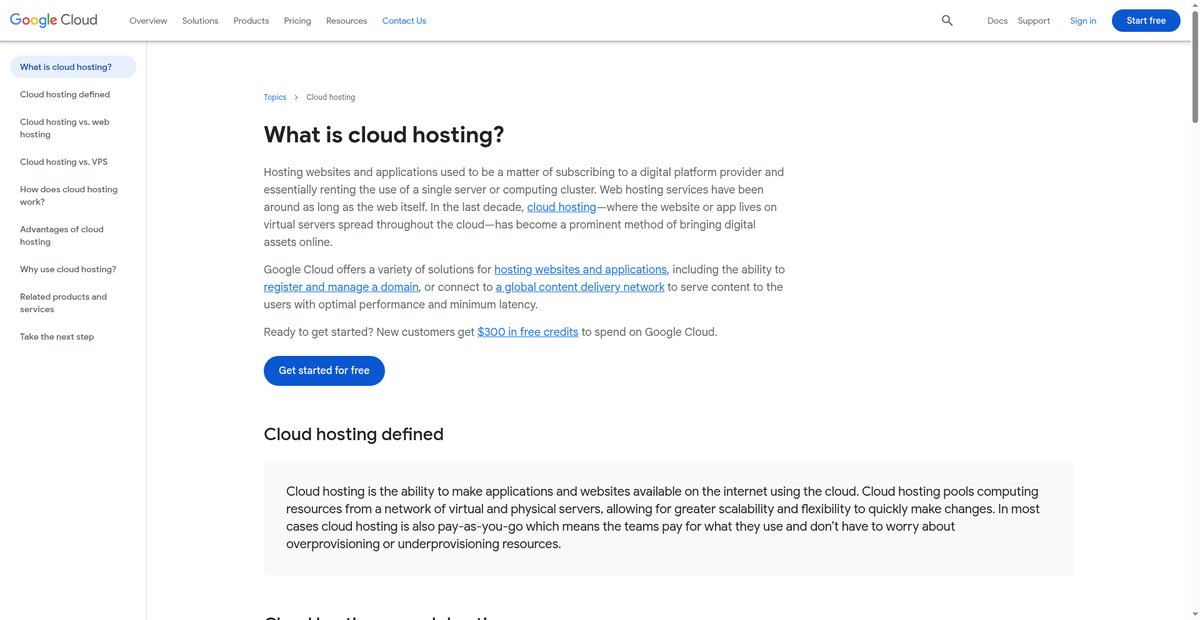The image size is (1200, 620).
Task: Click the Start free button
Action: 1146,20
